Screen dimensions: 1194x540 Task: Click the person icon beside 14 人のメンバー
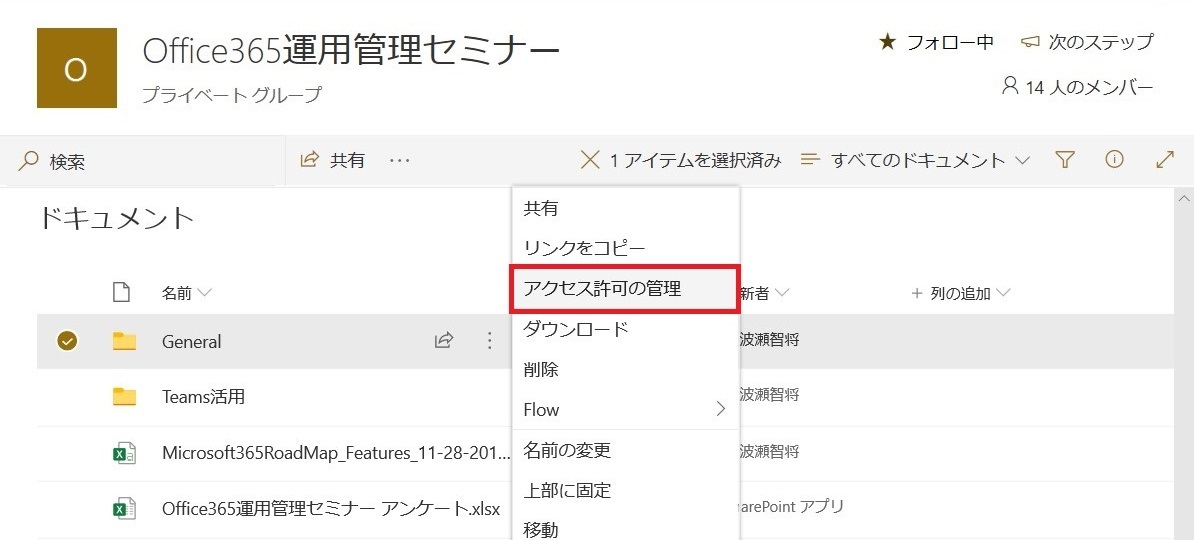[1010, 85]
